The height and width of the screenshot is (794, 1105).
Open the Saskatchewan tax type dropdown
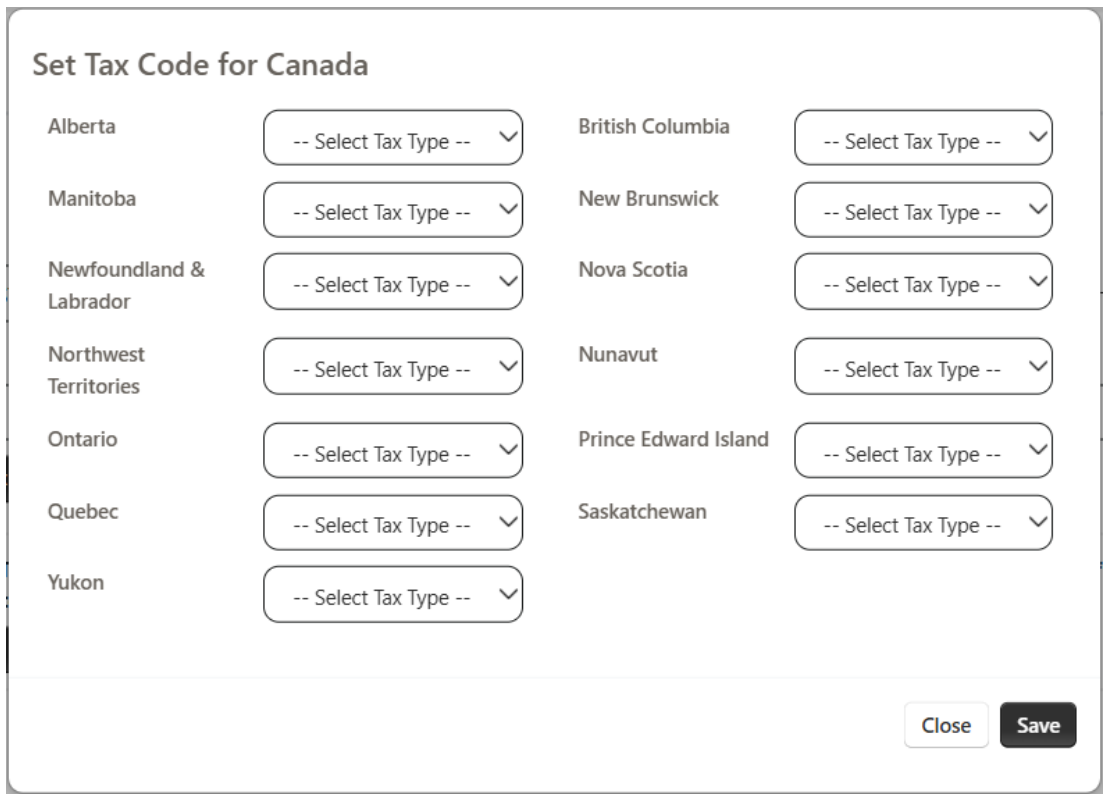pyautogui.click(x=923, y=523)
